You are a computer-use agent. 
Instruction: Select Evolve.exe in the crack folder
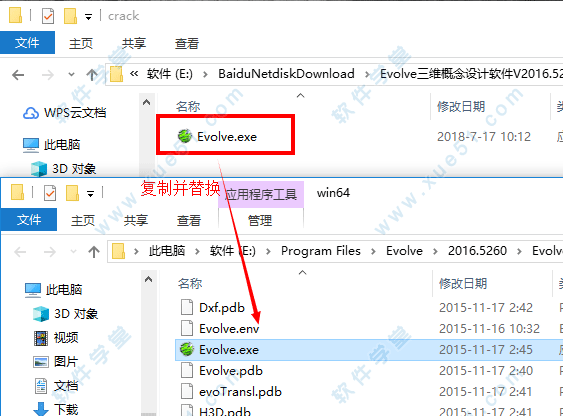pos(218,136)
